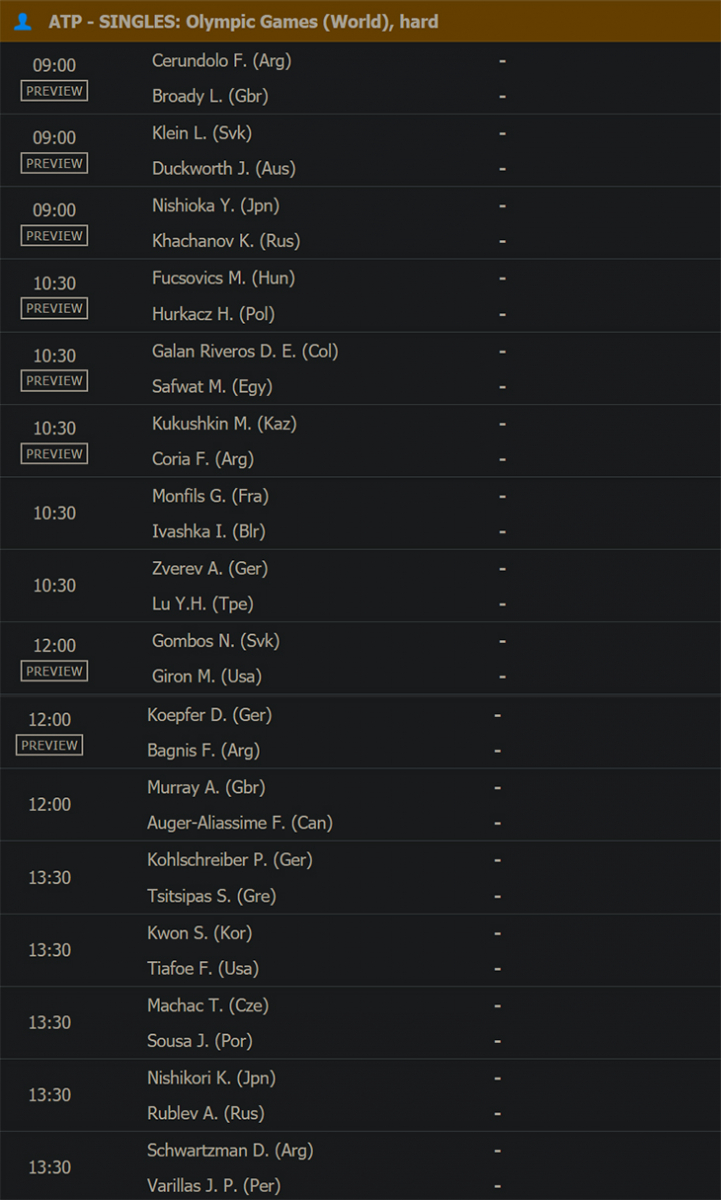This screenshot has height=1200, width=721.
Task: Select player Monfils G. (Fra)
Action: point(210,495)
